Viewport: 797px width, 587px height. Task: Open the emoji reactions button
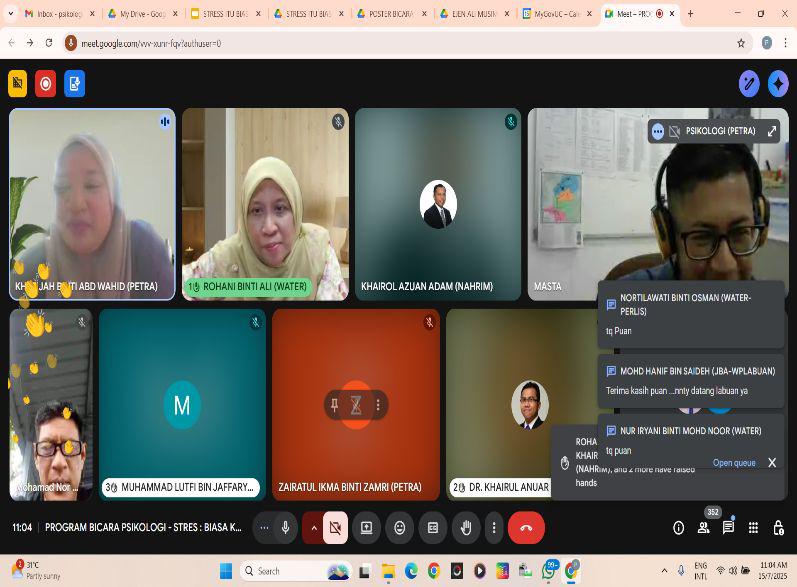click(x=400, y=527)
